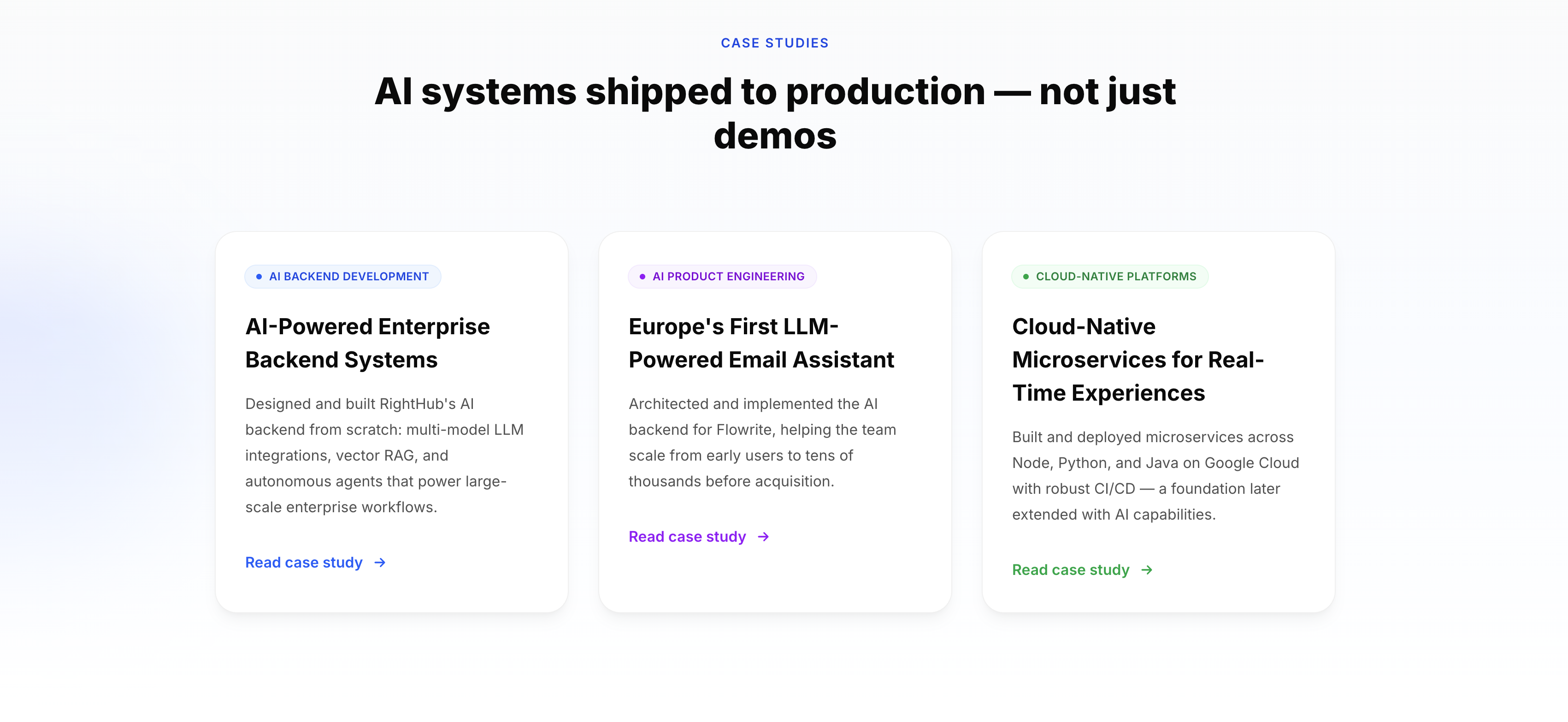The image size is (1568, 722).
Task: Open the purple Read case study link
Action: coord(687,536)
